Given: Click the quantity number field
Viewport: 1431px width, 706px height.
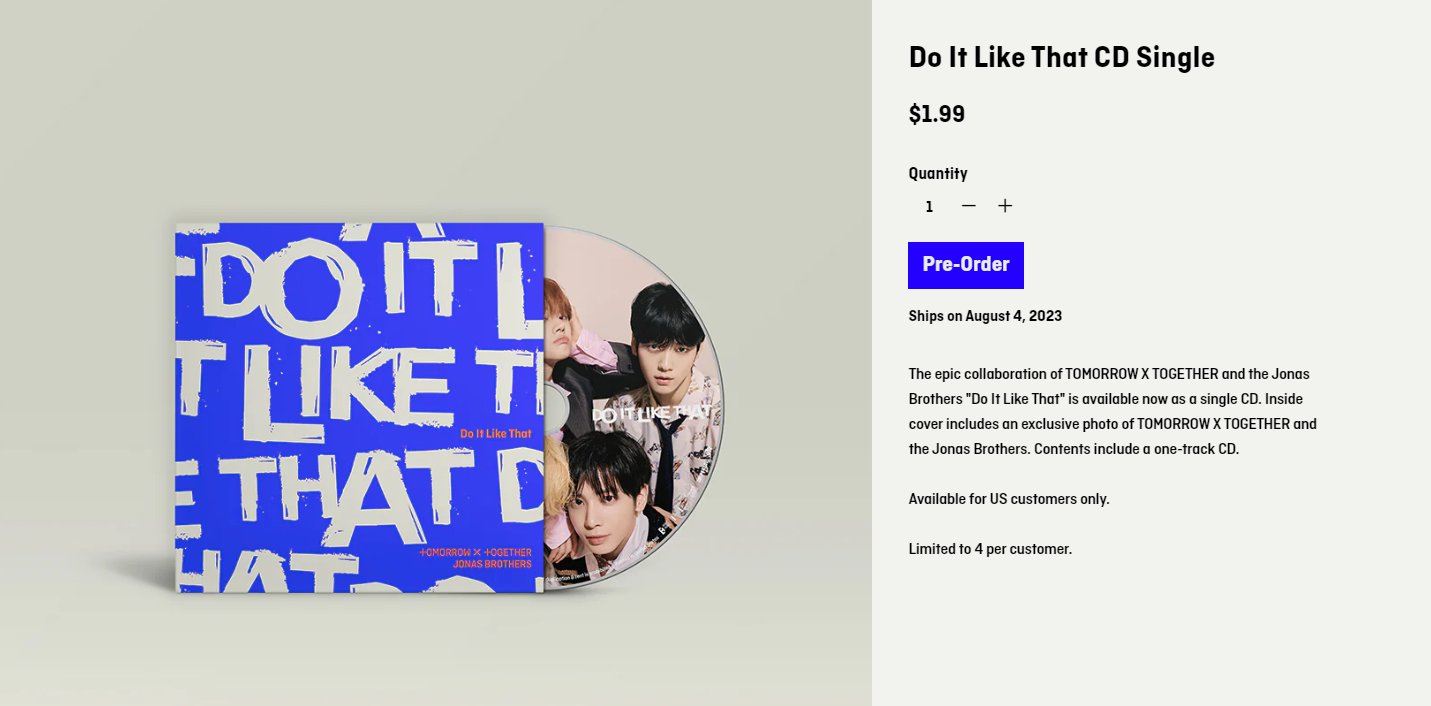Looking at the screenshot, I should click(x=929, y=207).
